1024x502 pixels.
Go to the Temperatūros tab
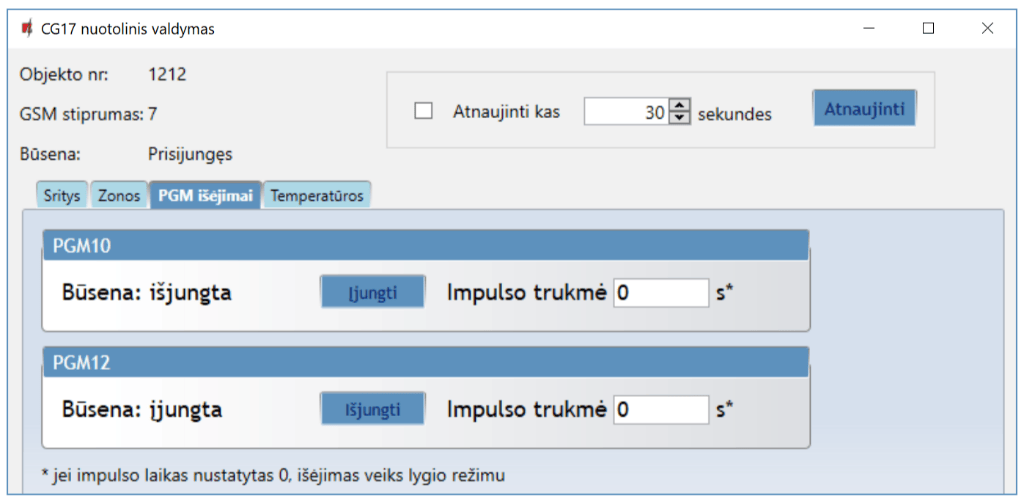point(318,195)
